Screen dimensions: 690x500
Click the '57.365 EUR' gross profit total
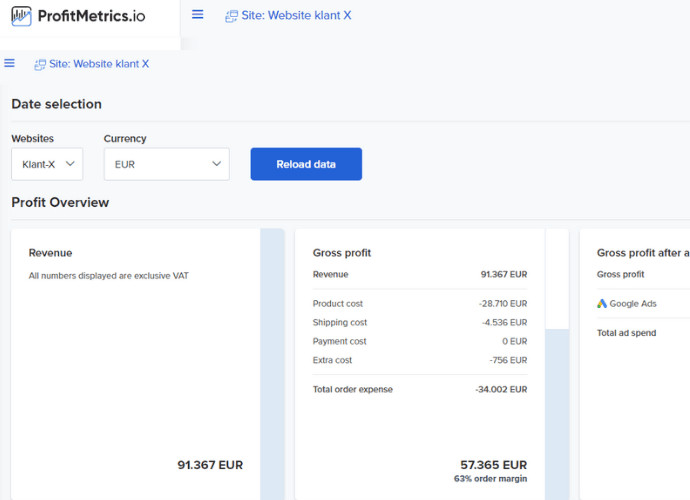(494, 465)
